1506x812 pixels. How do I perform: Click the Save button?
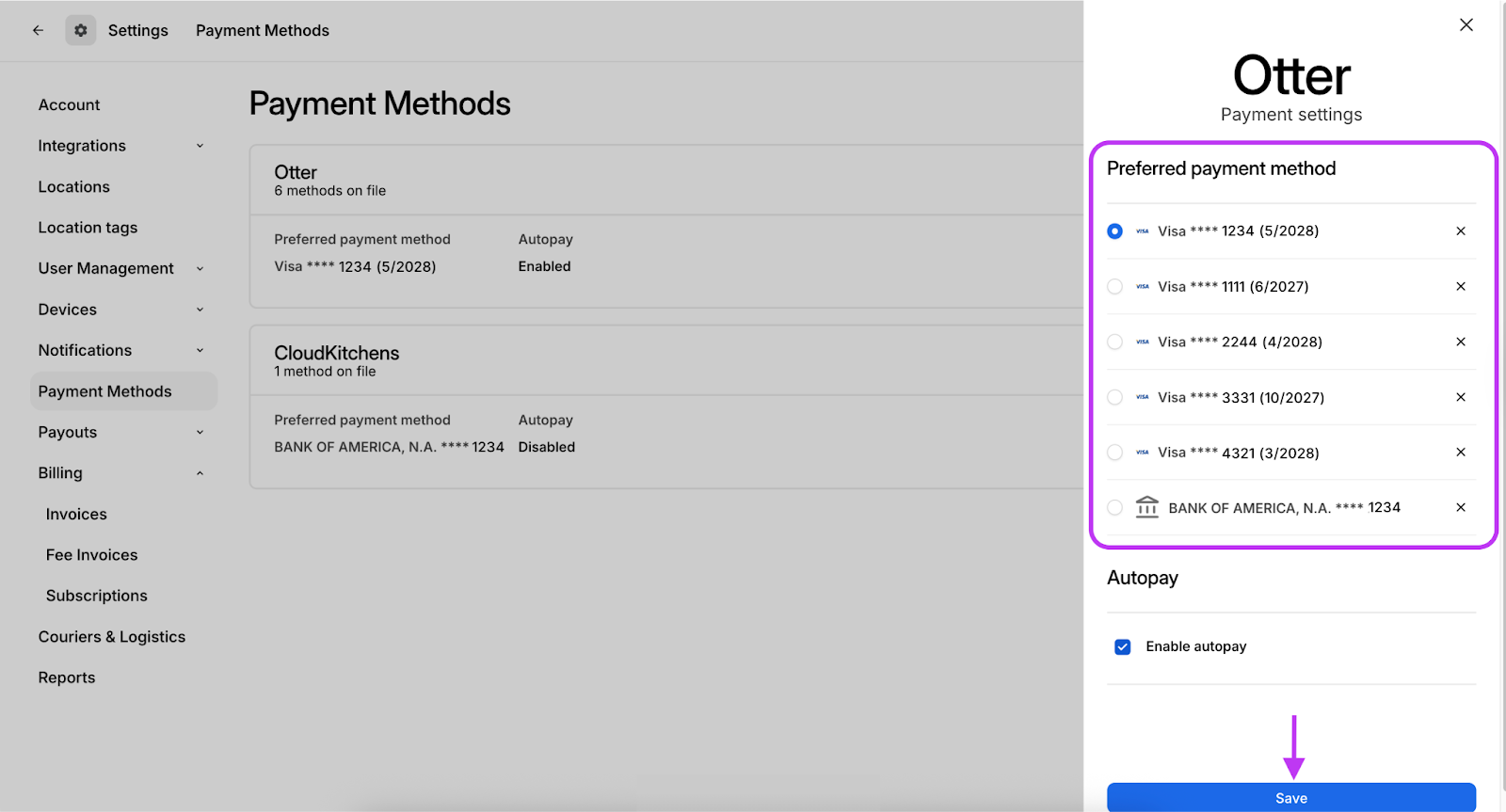1291,797
